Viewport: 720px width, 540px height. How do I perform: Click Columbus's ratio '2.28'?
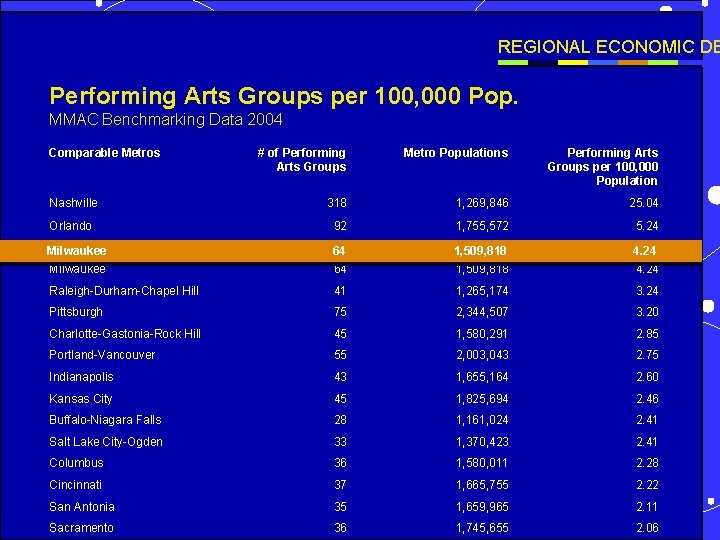(x=647, y=463)
